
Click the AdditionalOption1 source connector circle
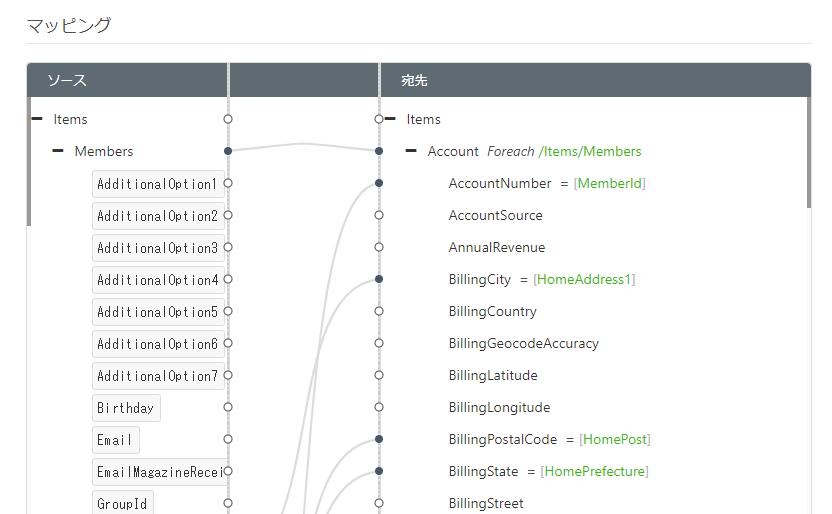(x=228, y=183)
